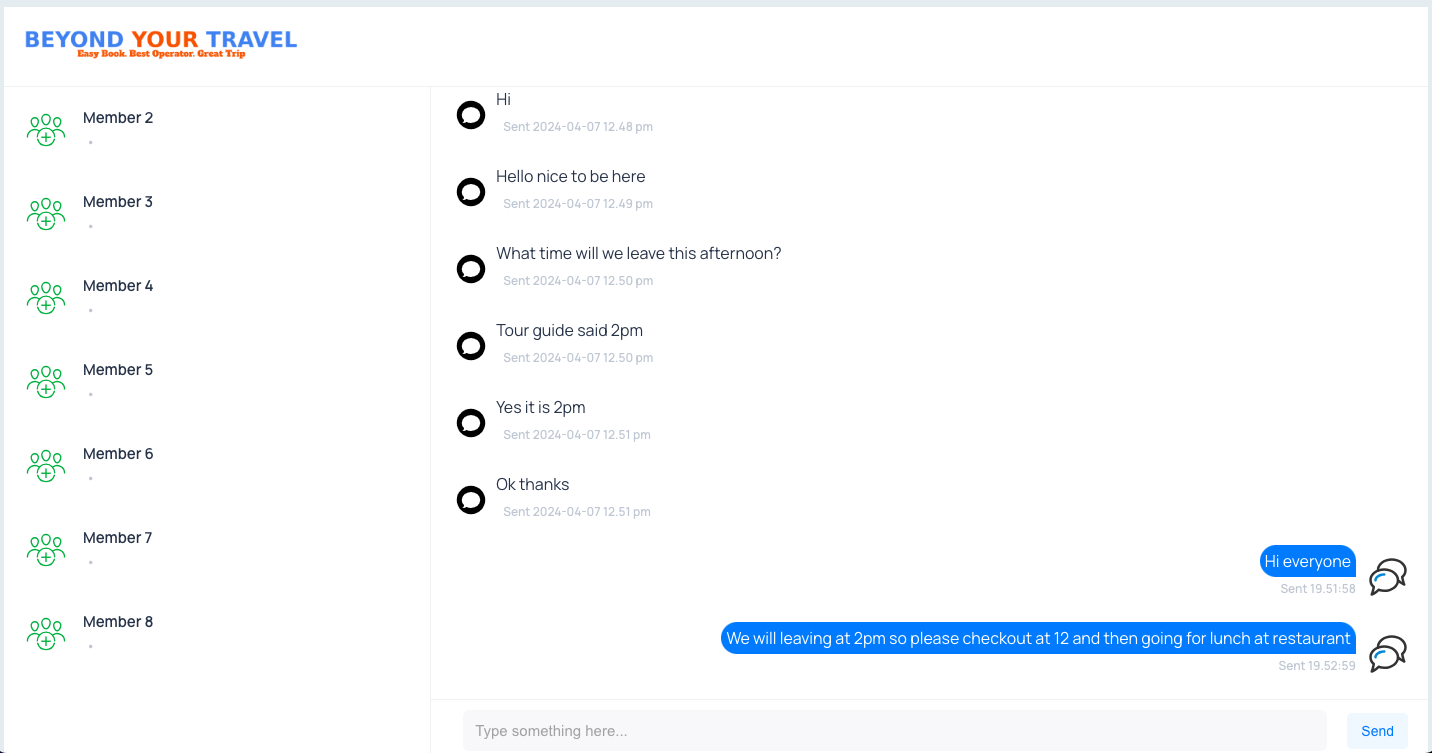The image size is (1432, 753).
Task: Click the group icon beside Member 5
Action: (x=46, y=382)
